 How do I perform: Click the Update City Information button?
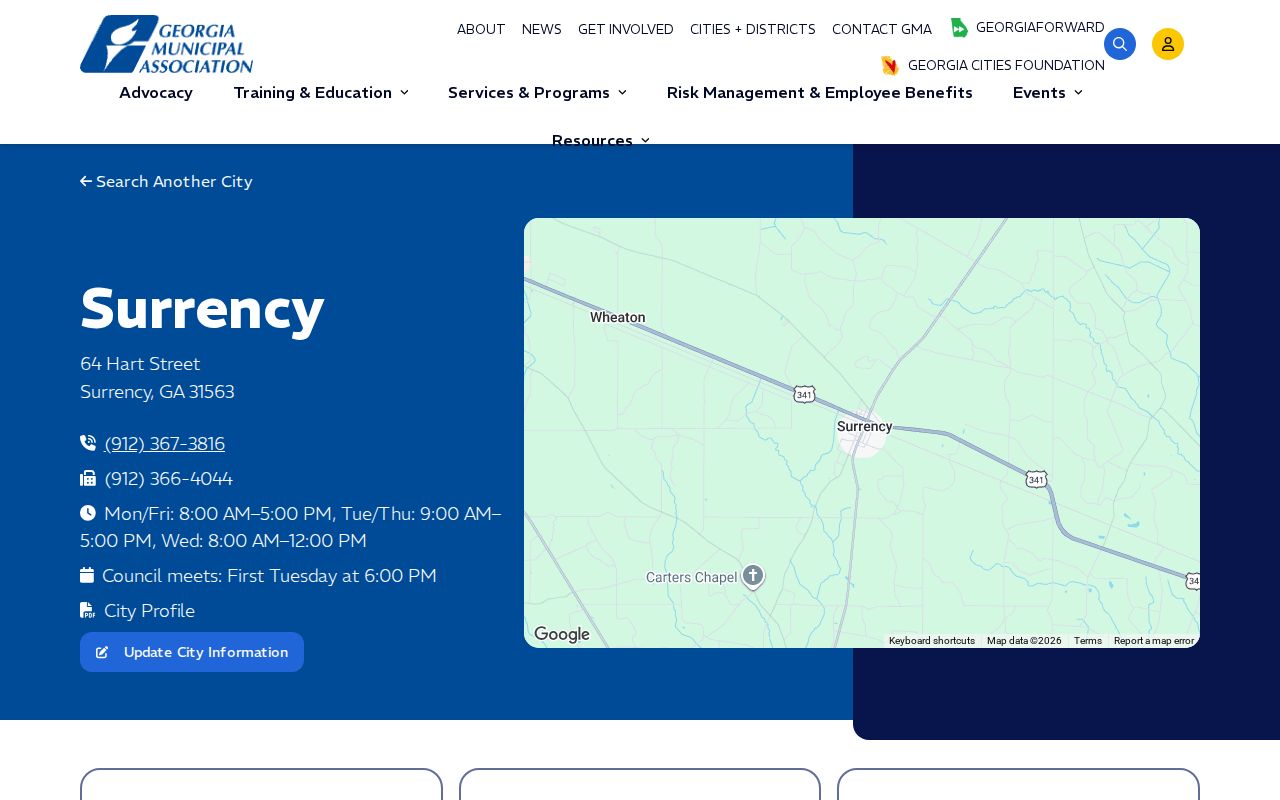point(192,652)
